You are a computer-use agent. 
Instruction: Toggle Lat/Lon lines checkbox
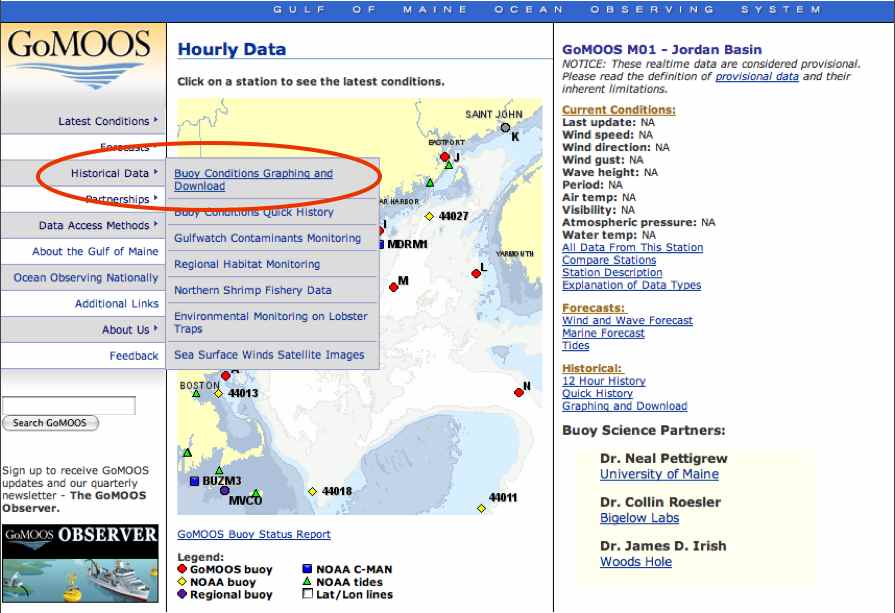(x=307, y=594)
